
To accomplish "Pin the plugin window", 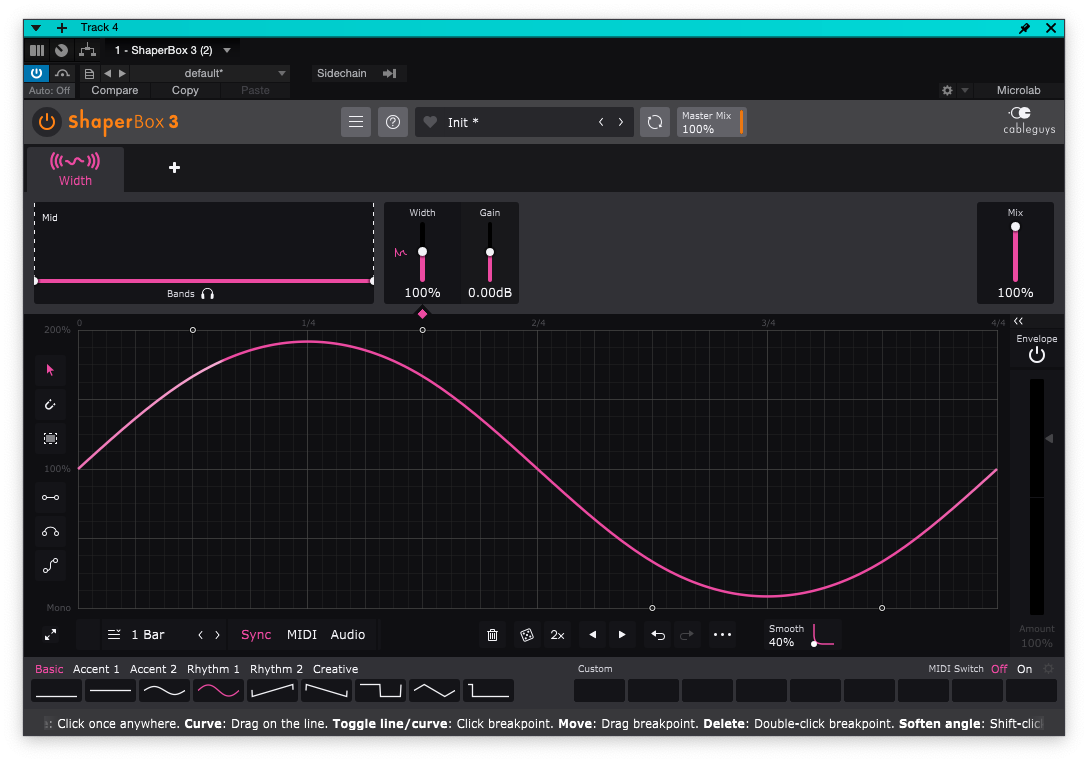I will (1024, 28).
